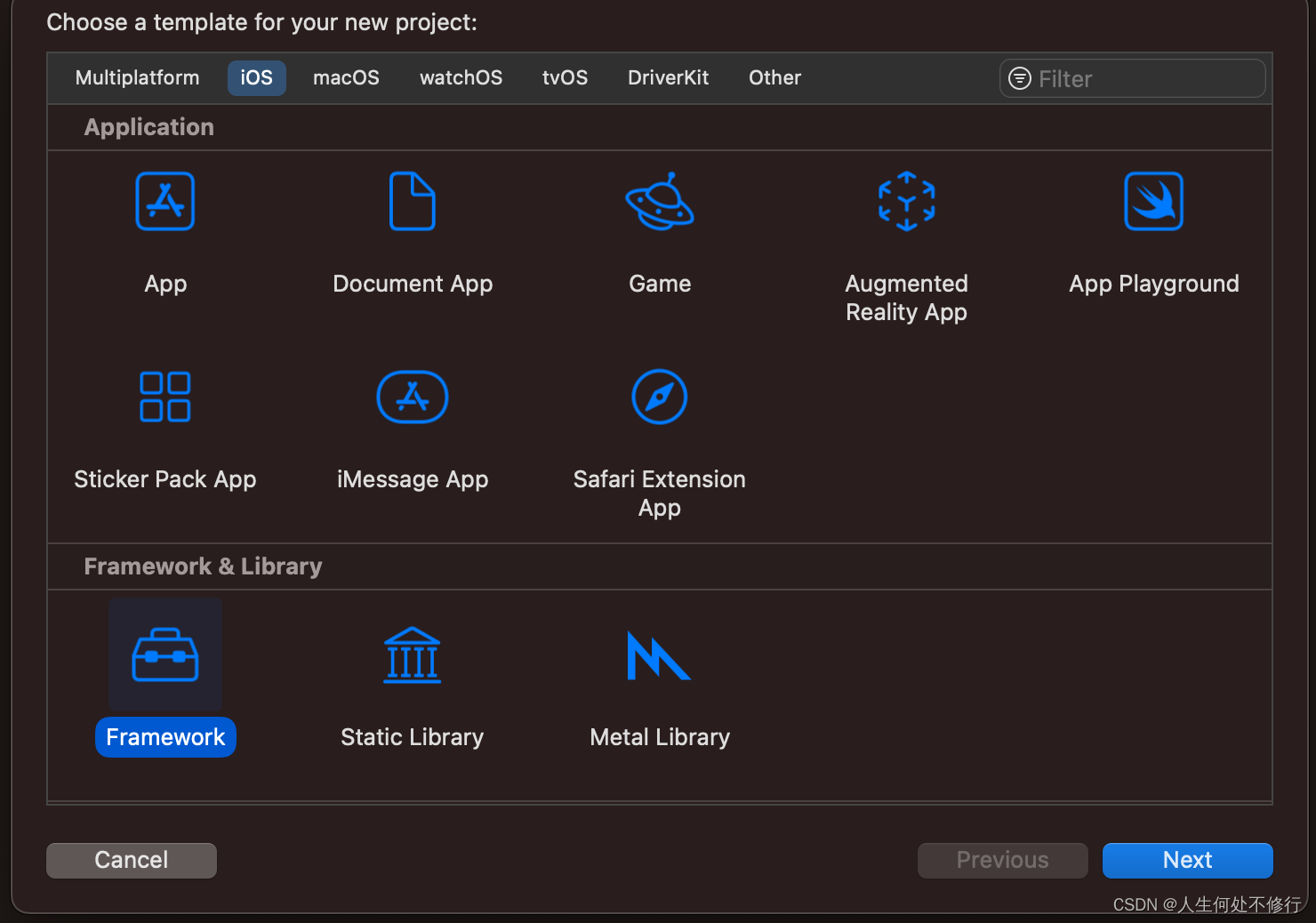Cancel project template selection
Screen dimensions: 1316x923
(x=131, y=860)
